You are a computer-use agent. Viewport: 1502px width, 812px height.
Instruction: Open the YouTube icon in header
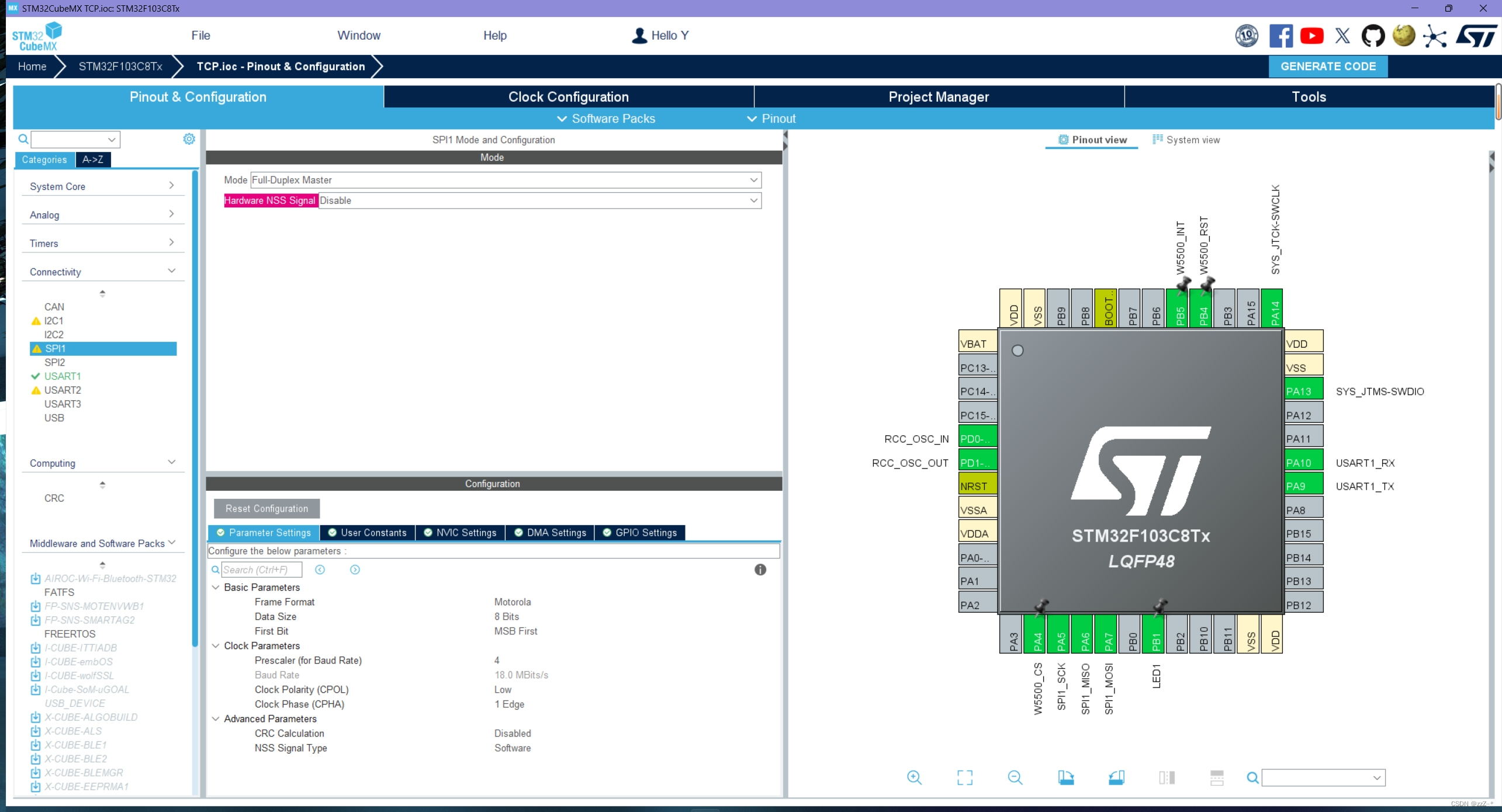point(1311,36)
